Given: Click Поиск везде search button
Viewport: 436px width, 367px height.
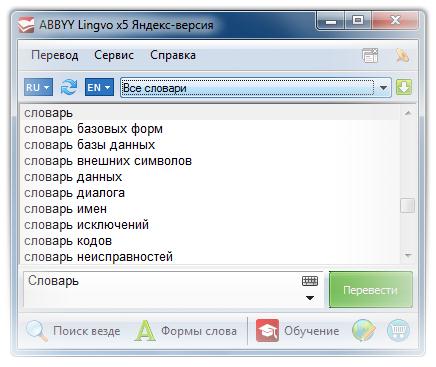Looking at the screenshot, I should coord(73,331).
